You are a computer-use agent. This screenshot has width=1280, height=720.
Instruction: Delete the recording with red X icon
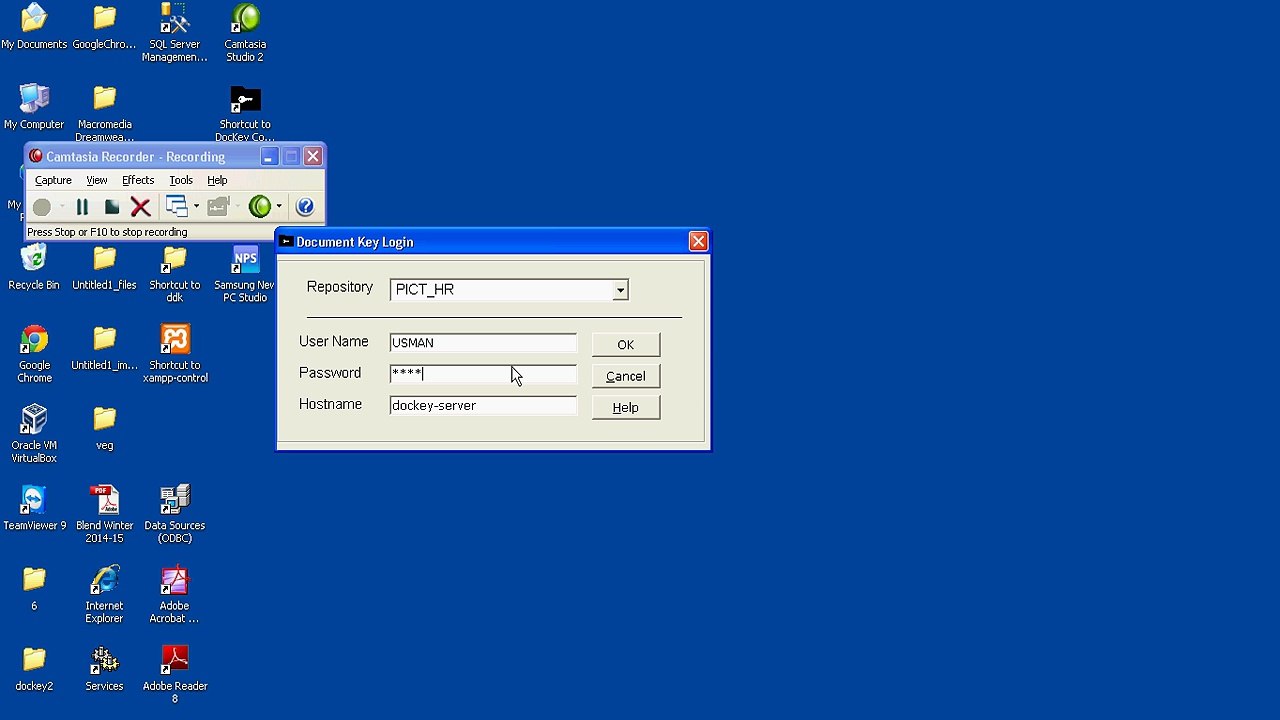click(140, 207)
